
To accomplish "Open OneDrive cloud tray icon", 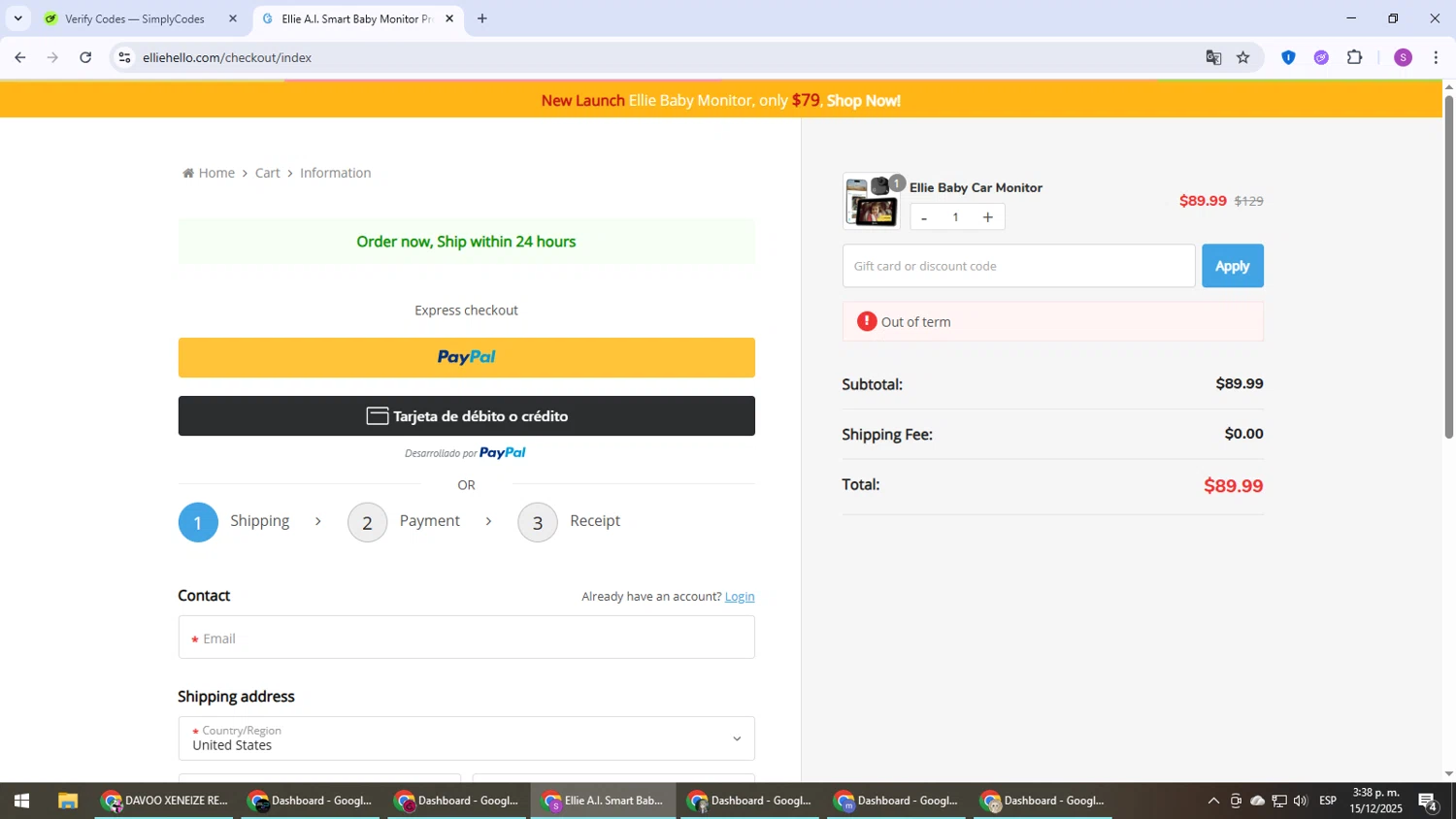I will 1257,801.
